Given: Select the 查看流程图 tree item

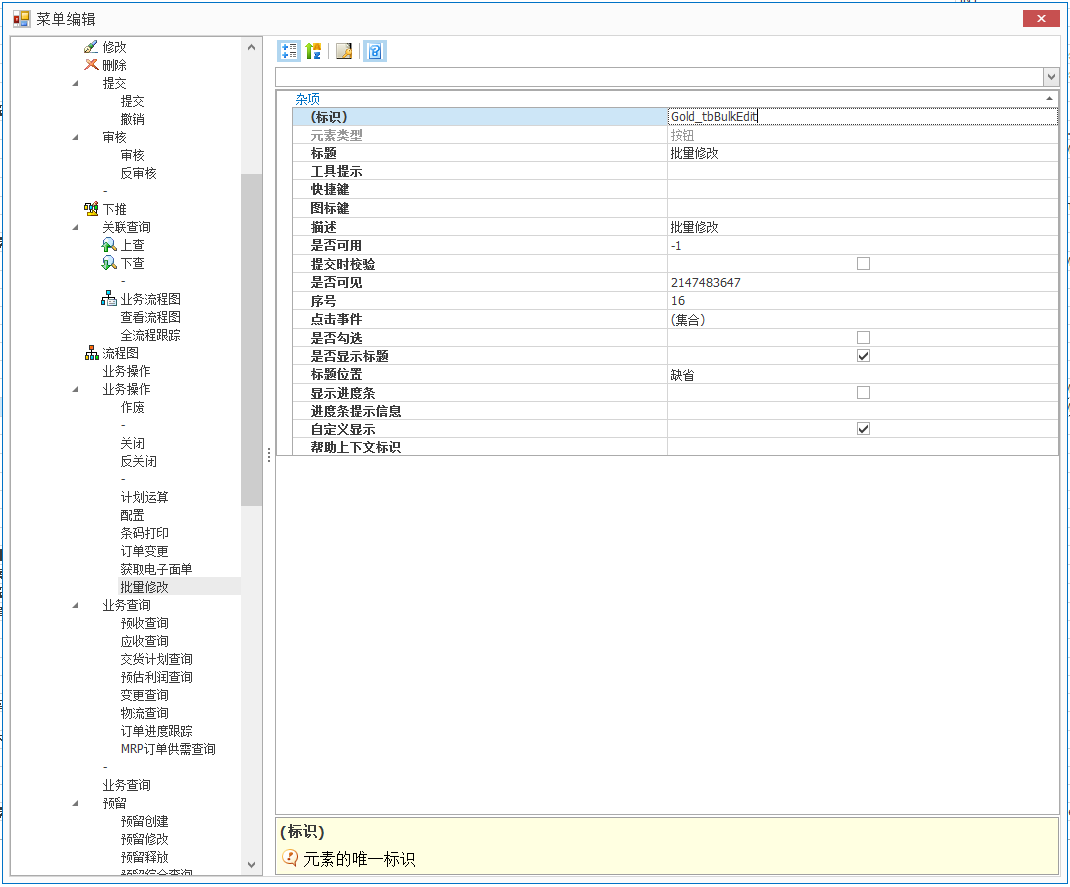Looking at the screenshot, I should 151,317.
